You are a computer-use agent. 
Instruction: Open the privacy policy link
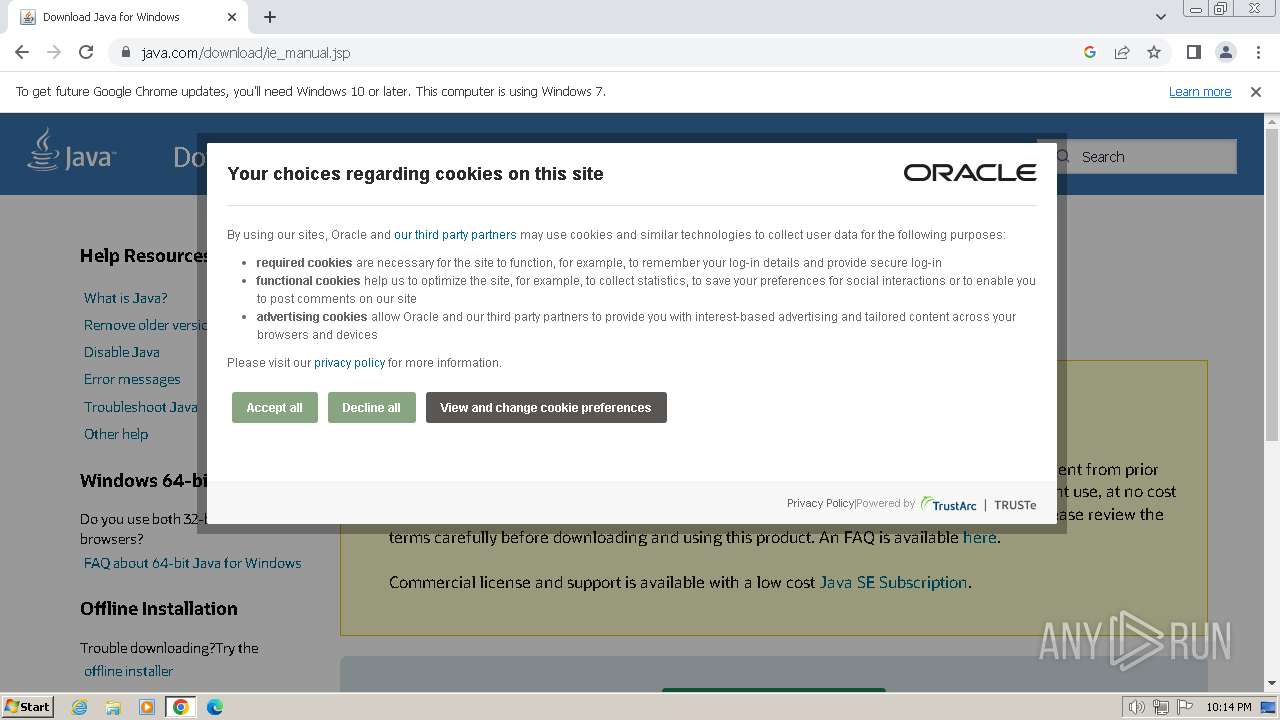click(x=349, y=363)
